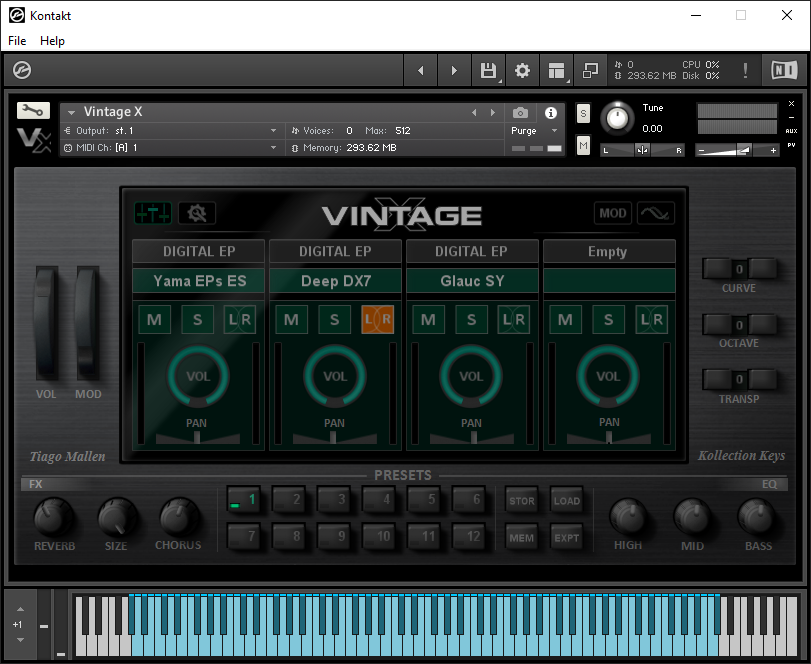This screenshot has width=811, height=664.
Task: Open the waveform LFO icon page
Action: 655,213
